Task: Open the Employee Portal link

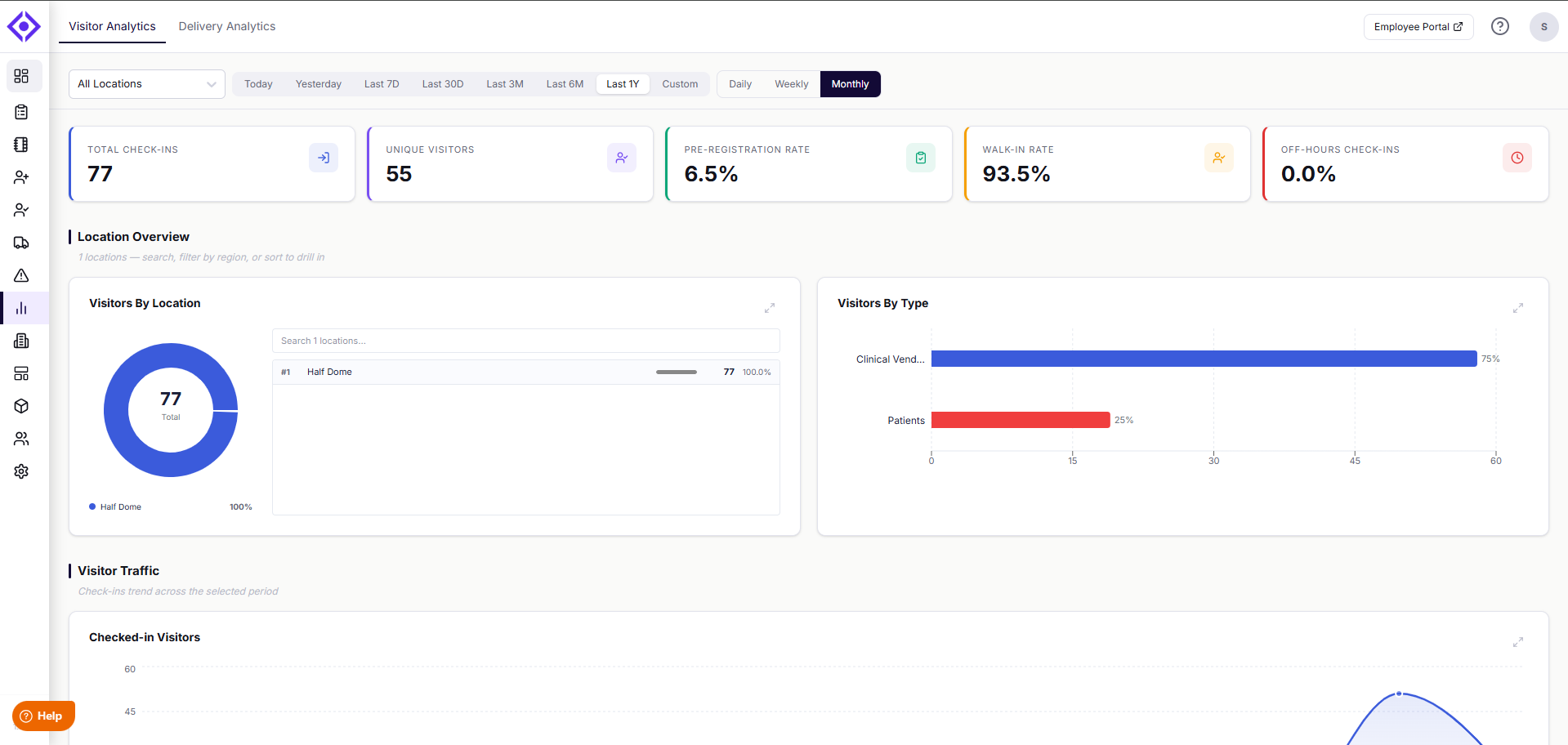Action: pos(1418,27)
